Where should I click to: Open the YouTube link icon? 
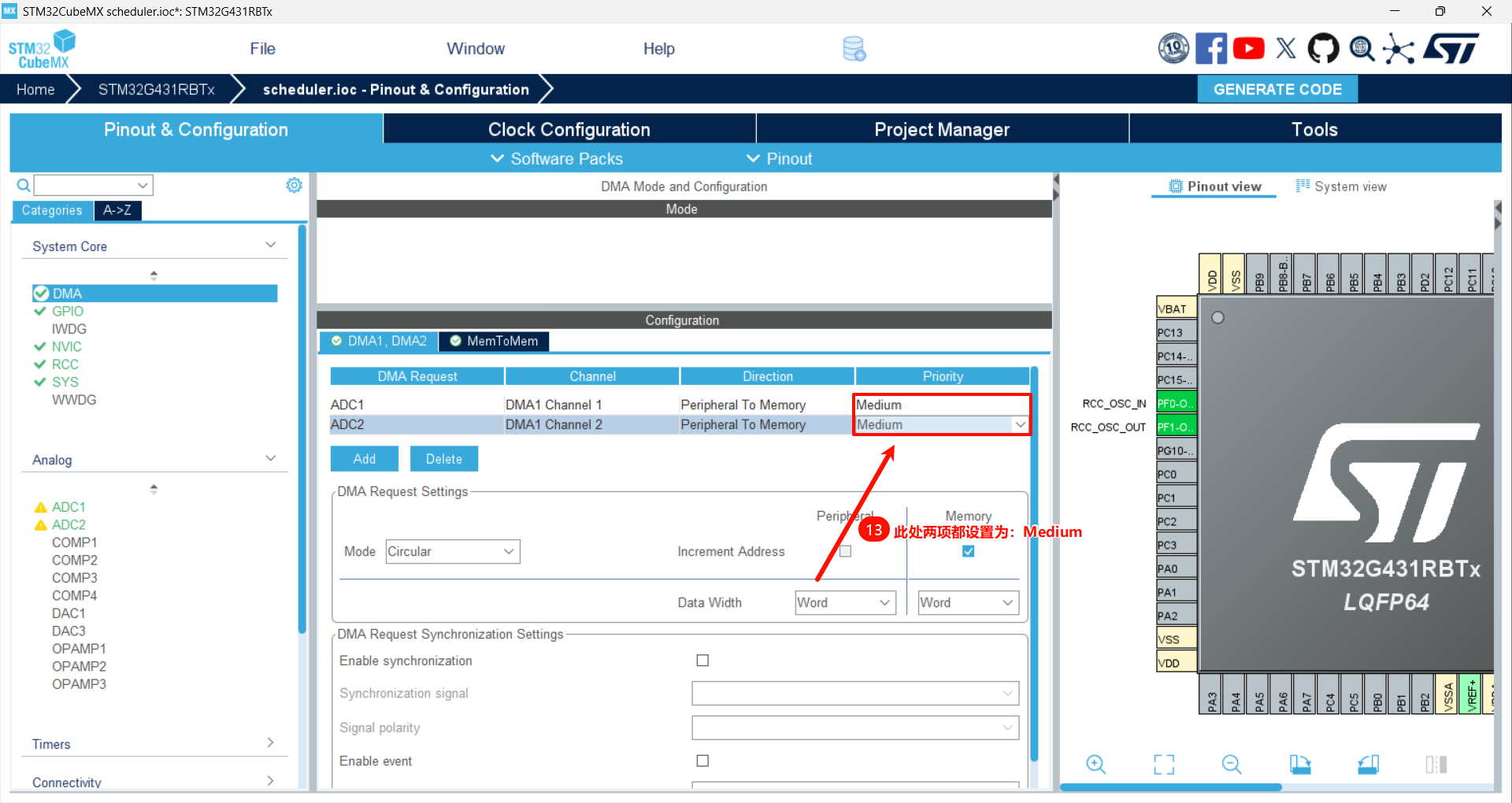tap(1249, 49)
